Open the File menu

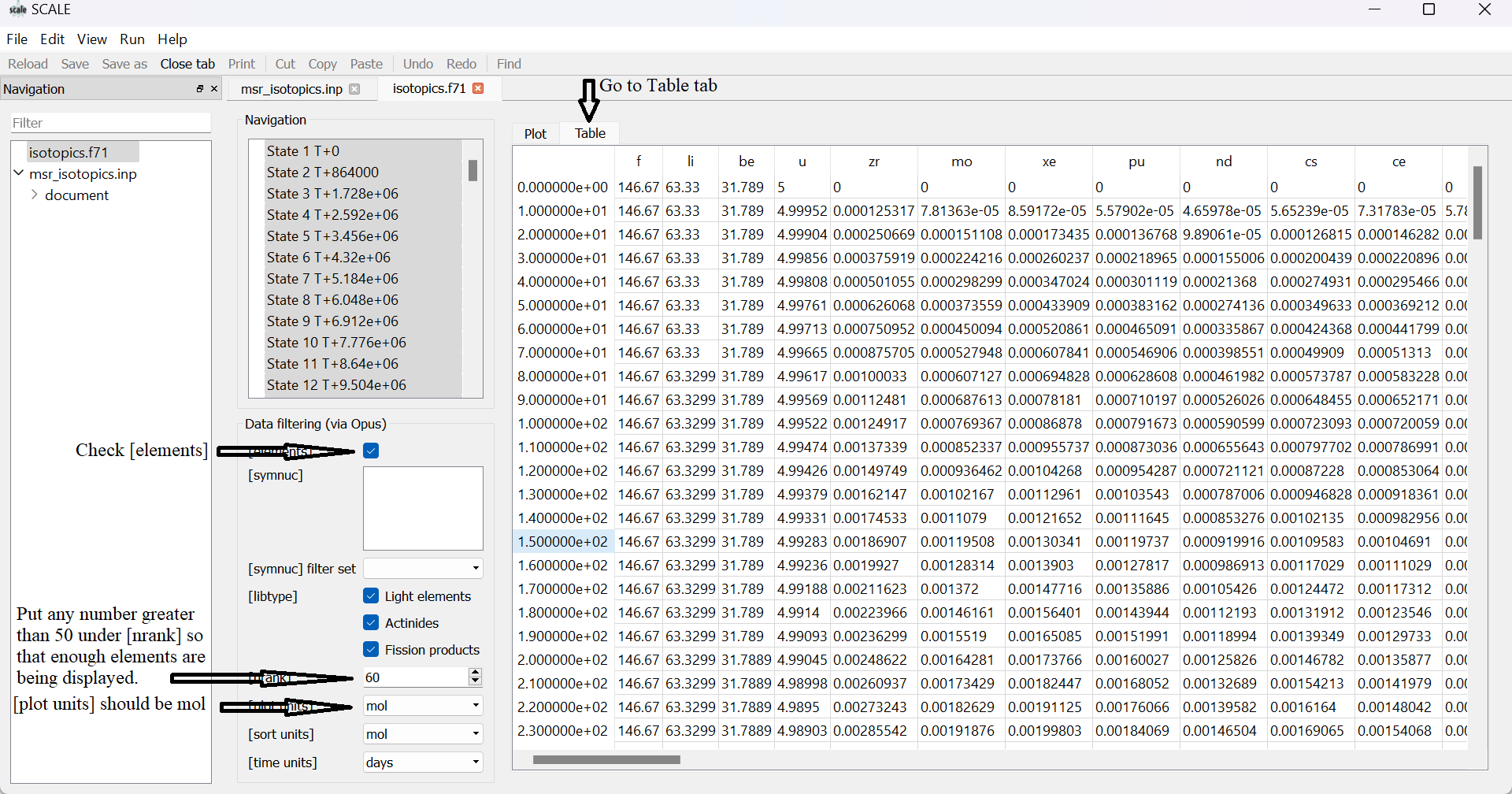point(17,39)
